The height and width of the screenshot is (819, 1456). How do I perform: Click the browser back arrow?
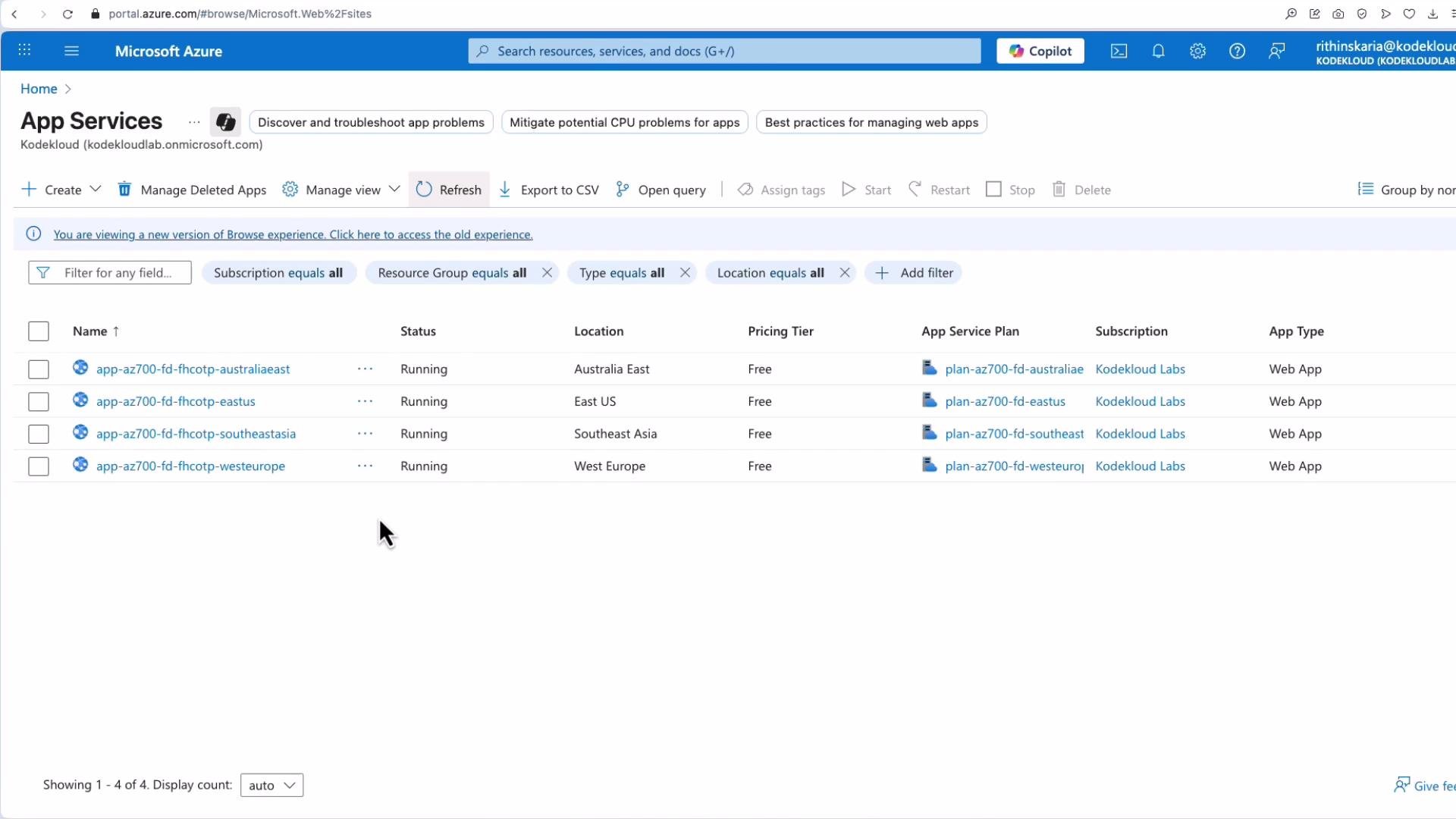pyautogui.click(x=14, y=14)
